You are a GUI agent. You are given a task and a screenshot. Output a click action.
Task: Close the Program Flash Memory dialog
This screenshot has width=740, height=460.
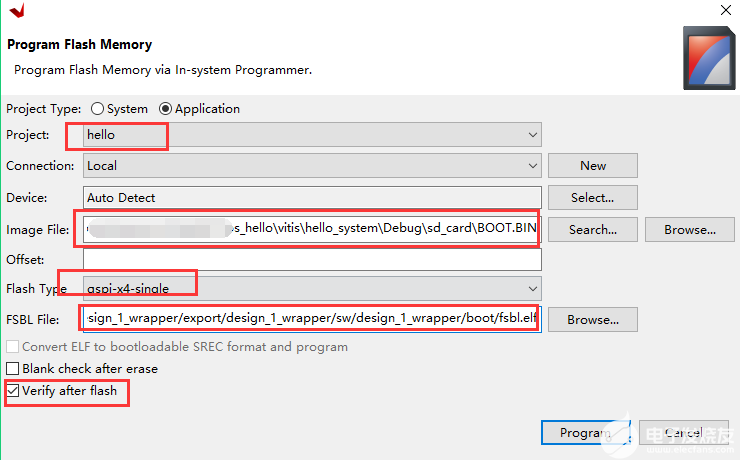click(724, 9)
